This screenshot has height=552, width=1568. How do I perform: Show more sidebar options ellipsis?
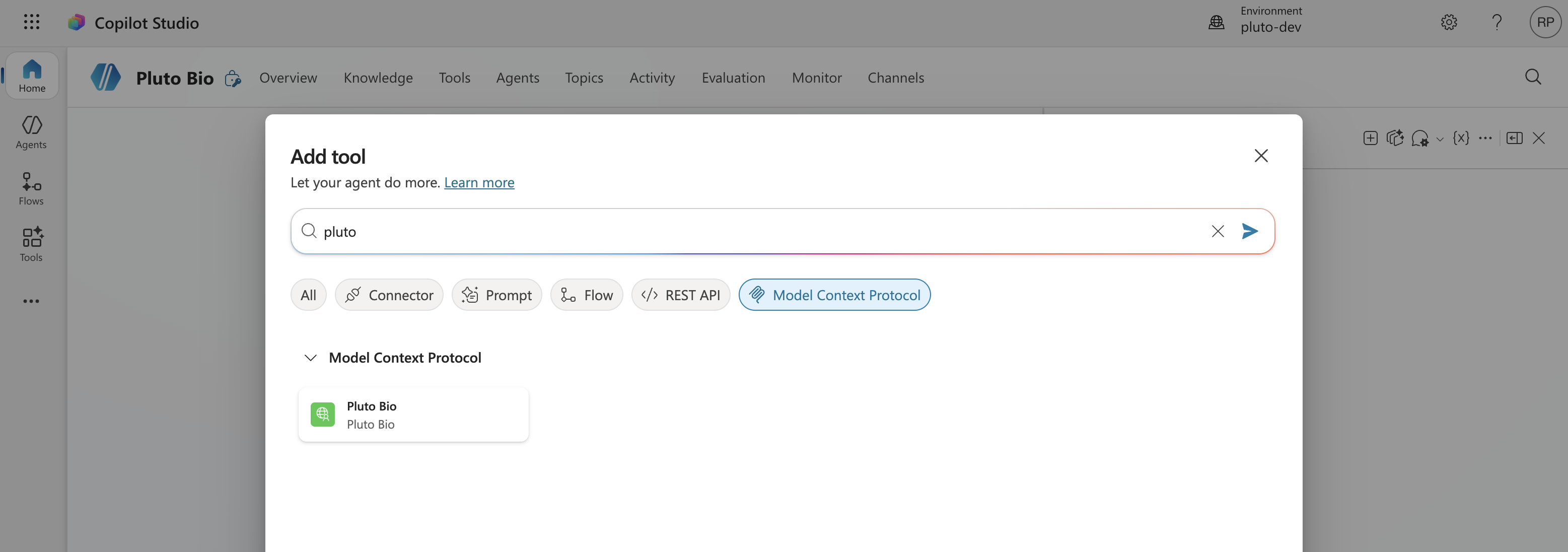coord(31,301)
